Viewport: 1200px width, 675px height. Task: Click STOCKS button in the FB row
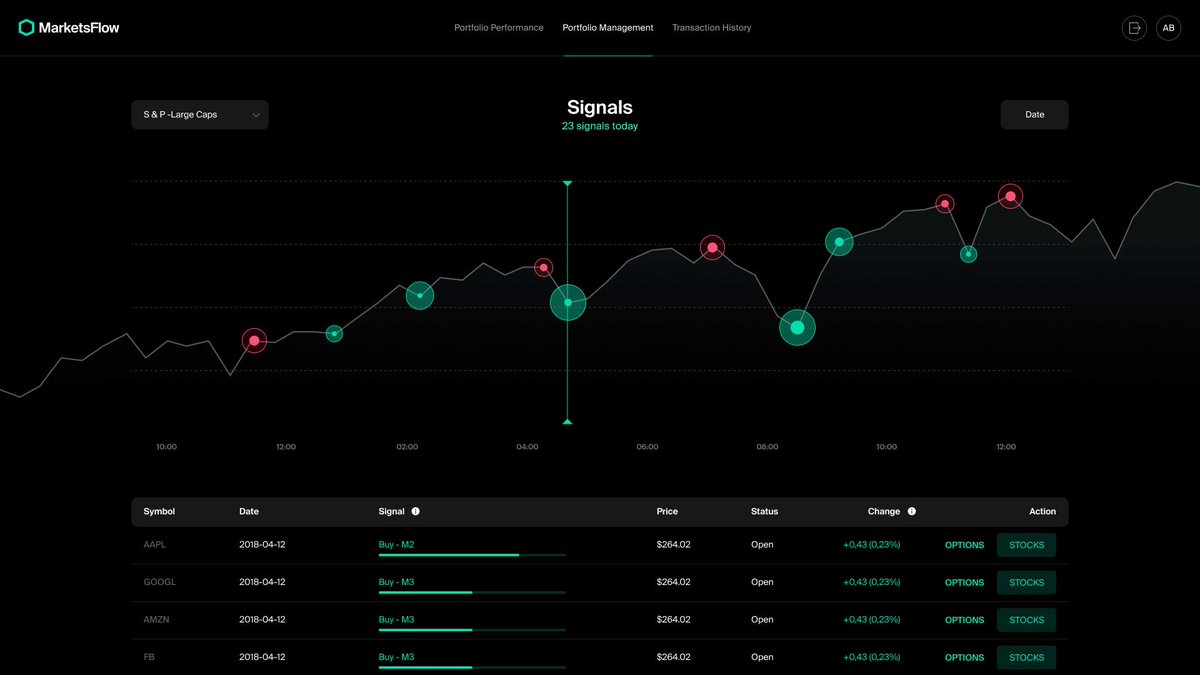(x=1026, y=658)
